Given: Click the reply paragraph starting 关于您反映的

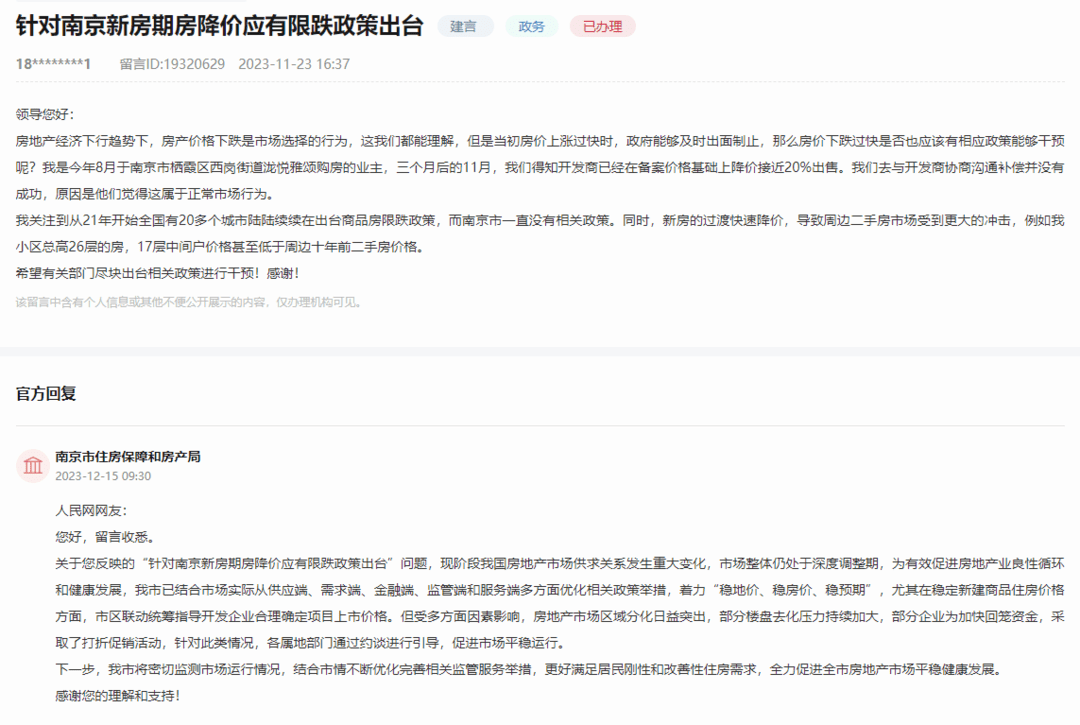Looking at the screenshot, I should (560, 603).
